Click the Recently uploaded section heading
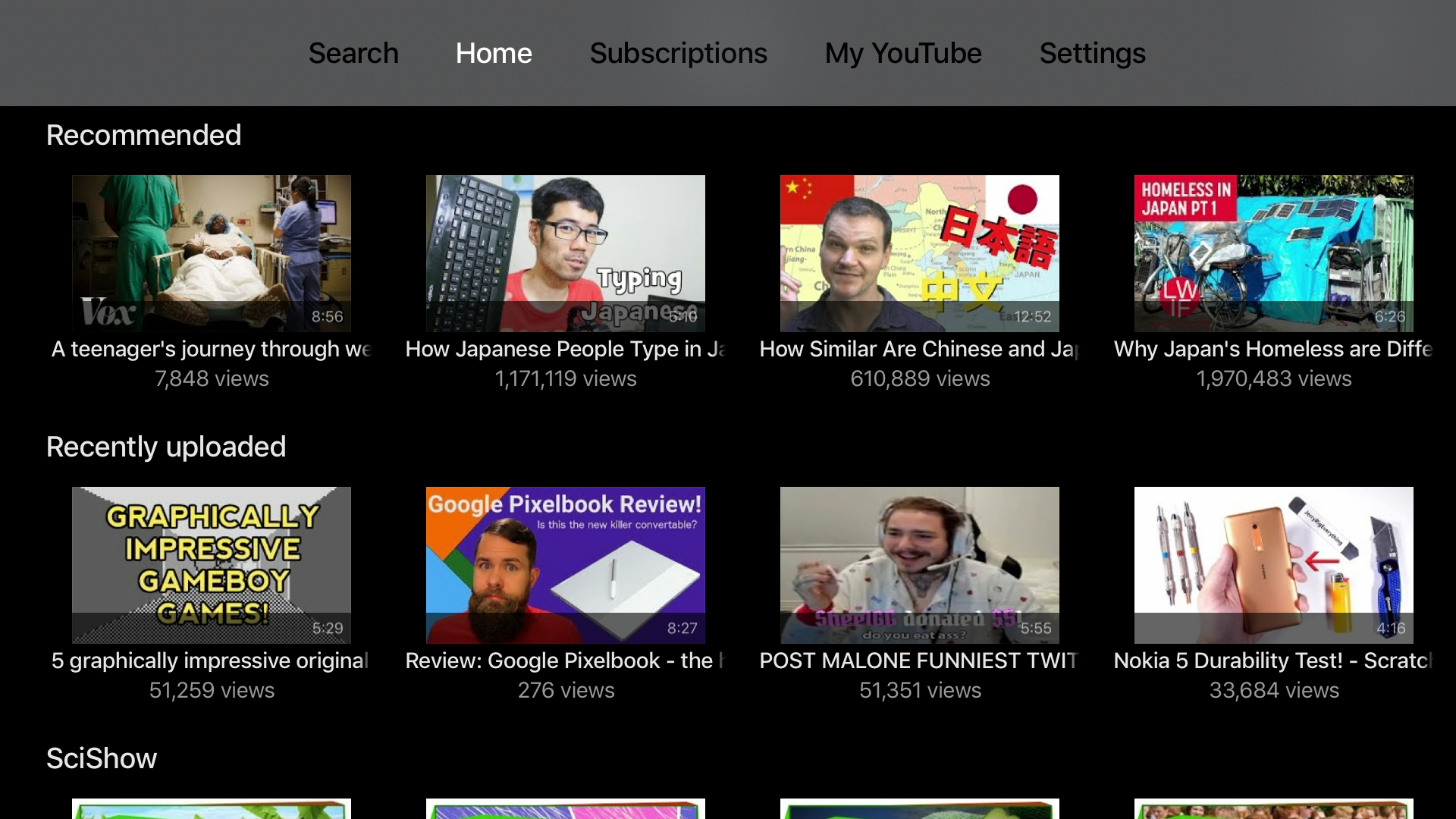The width and height of the screenshot is (1456, 819). 166,447
